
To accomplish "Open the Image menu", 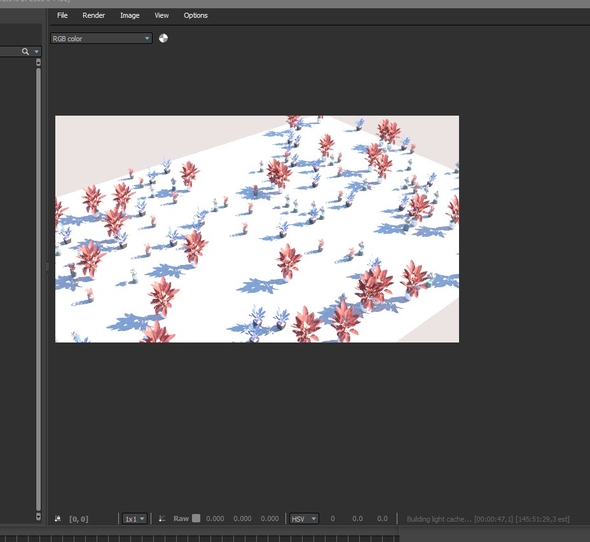I will click(x=129, y=15).
